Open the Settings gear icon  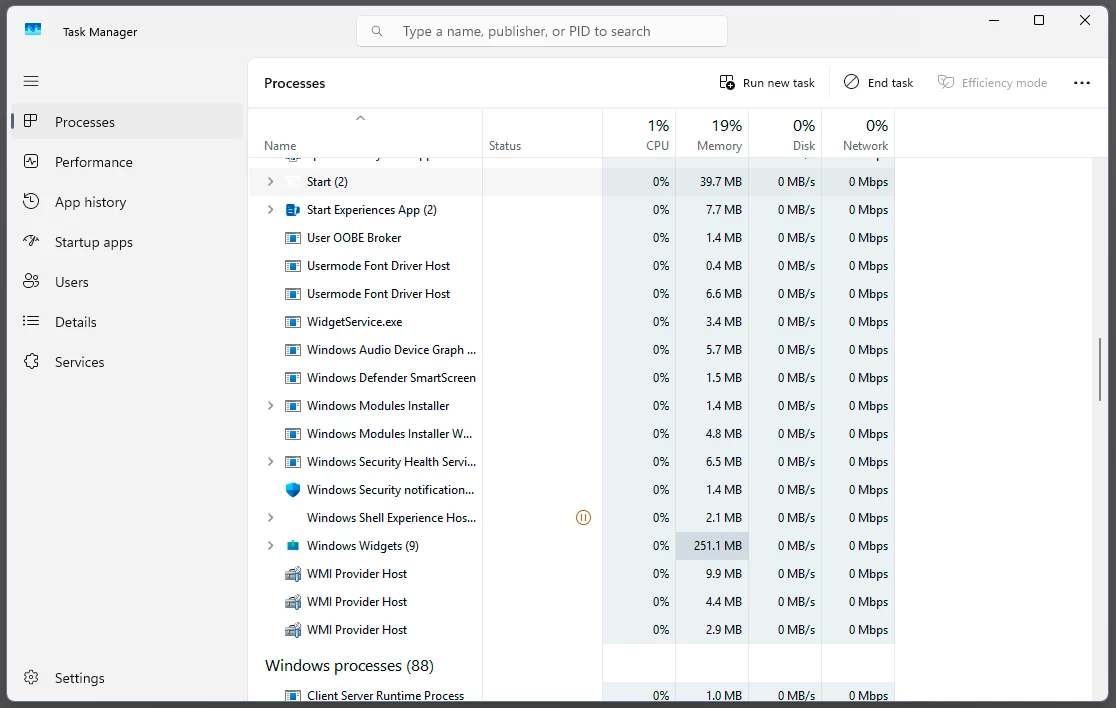[31, 677]
